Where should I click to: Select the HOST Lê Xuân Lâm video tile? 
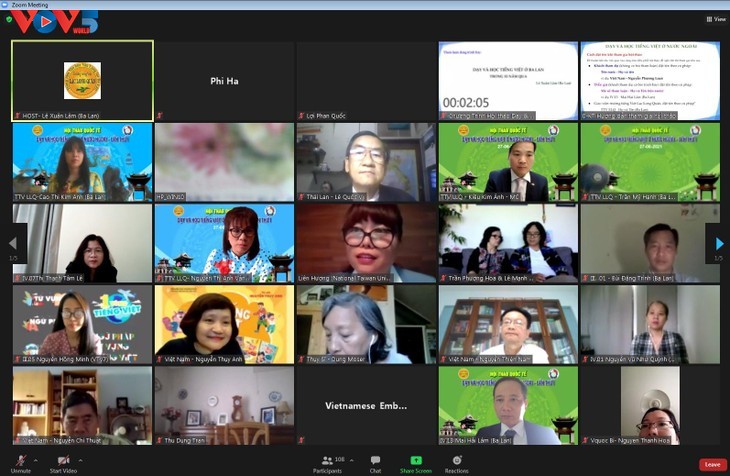(82, 81)
